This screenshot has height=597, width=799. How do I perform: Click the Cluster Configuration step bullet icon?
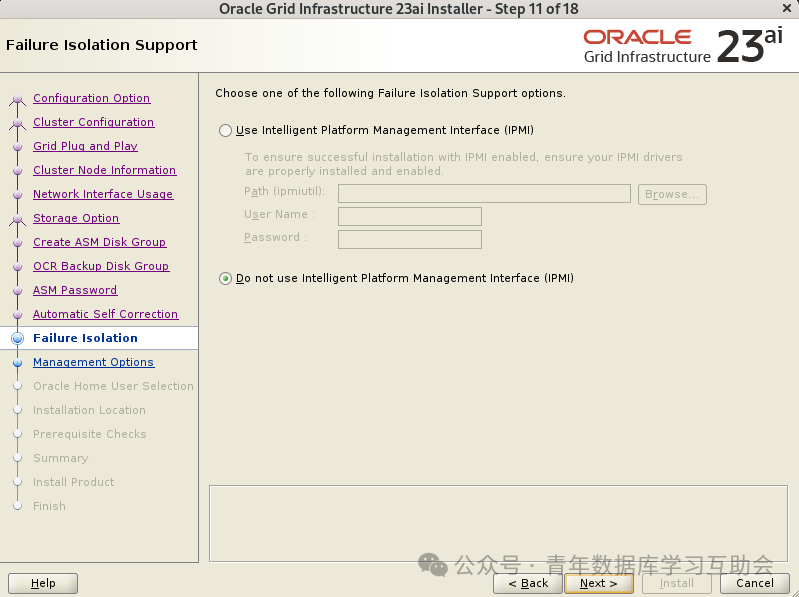coord(18,123)
